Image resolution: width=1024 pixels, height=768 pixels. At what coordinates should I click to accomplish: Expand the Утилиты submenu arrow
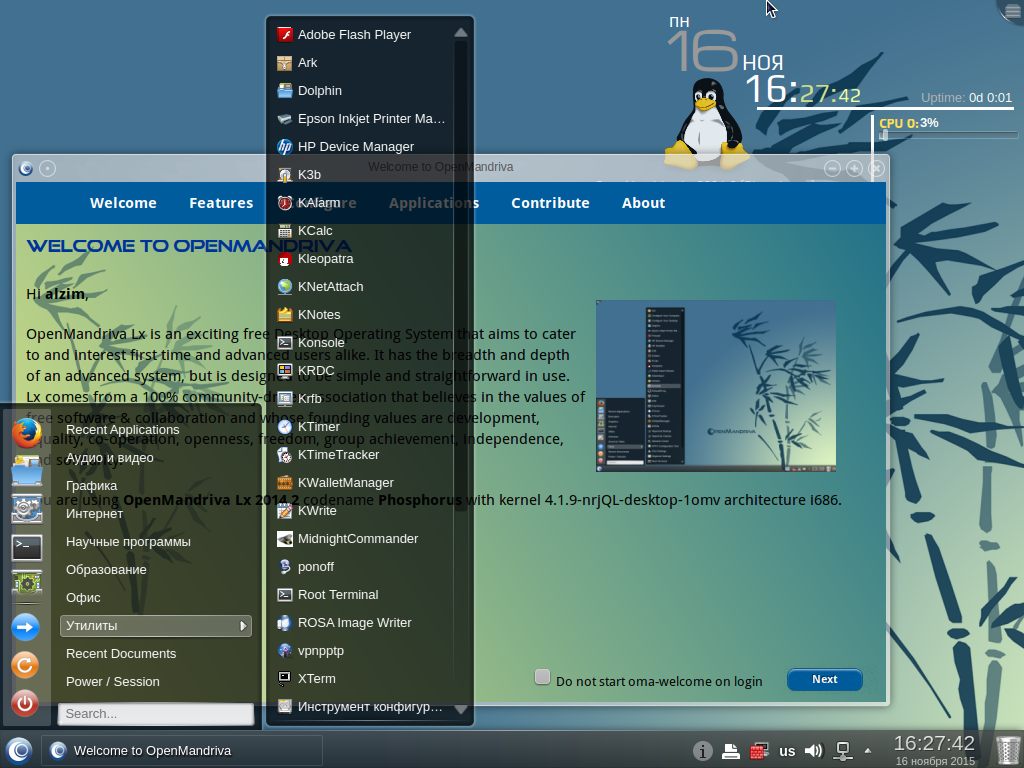(x=242, y=626)
